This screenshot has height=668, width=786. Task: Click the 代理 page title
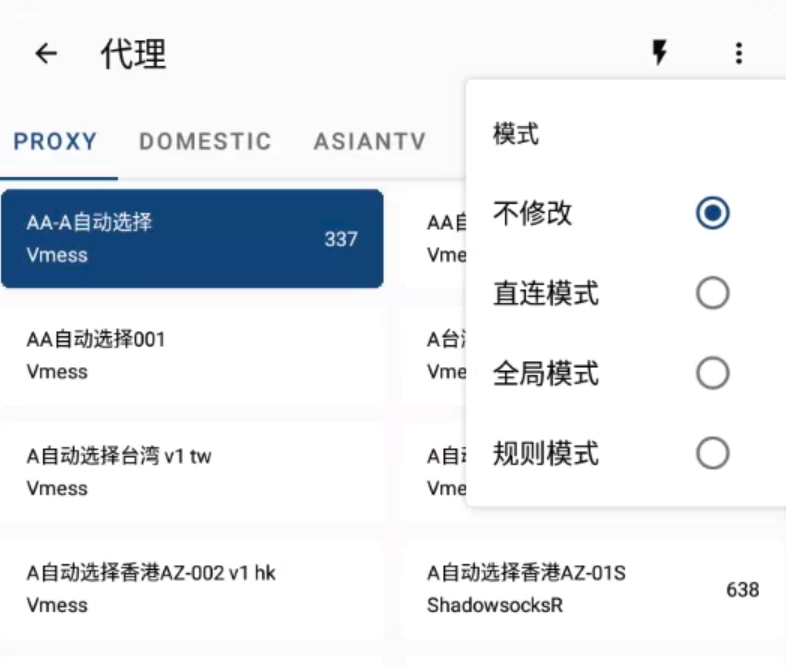133,54
